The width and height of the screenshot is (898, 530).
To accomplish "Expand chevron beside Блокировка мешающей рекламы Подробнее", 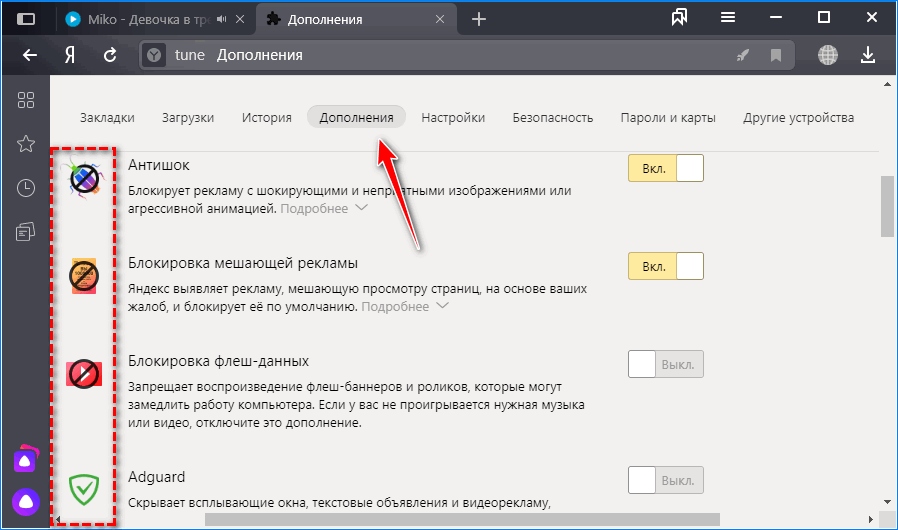I will 442,305.
